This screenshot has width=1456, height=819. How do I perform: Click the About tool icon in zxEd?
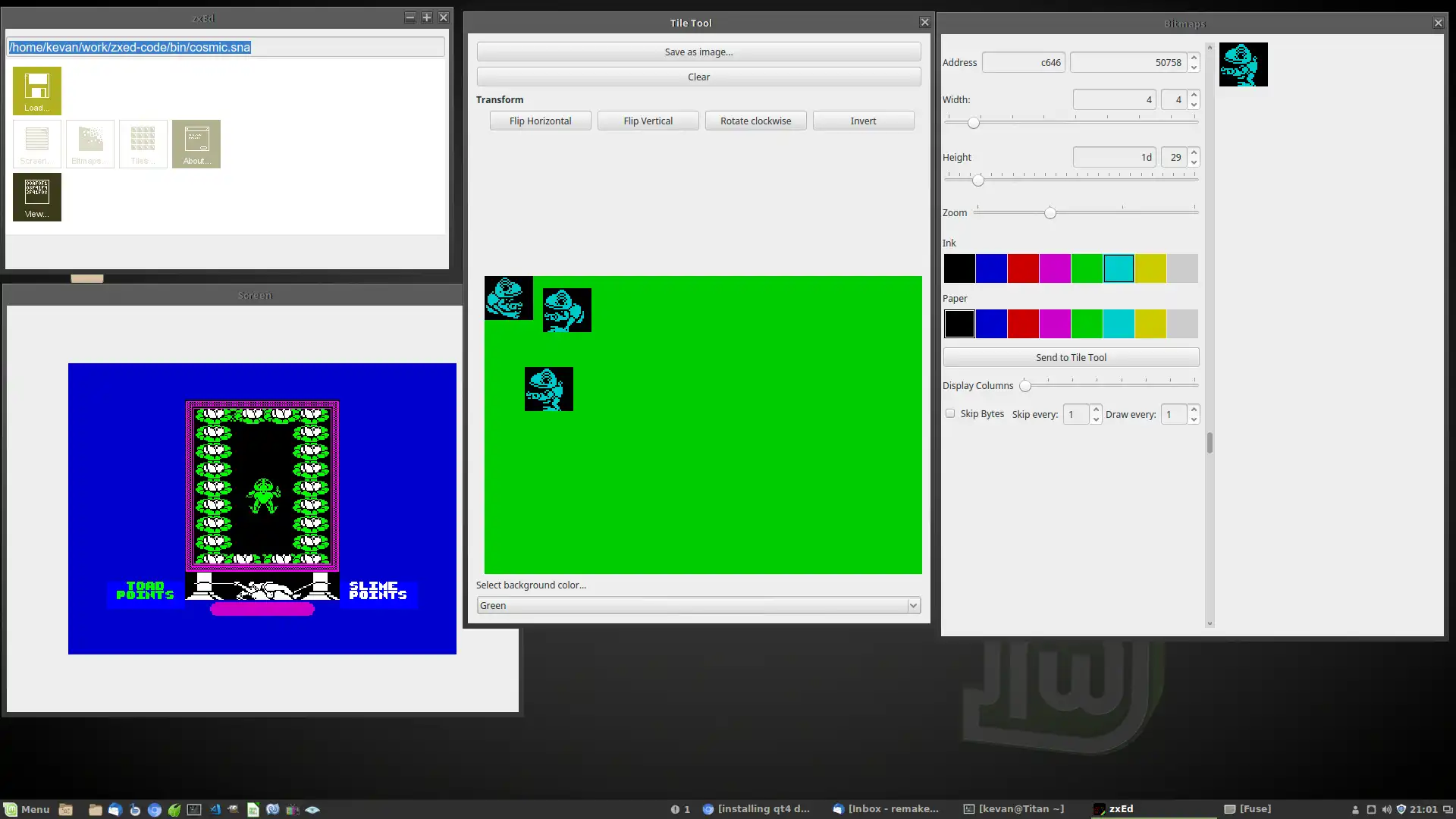[x=196, y=143]
